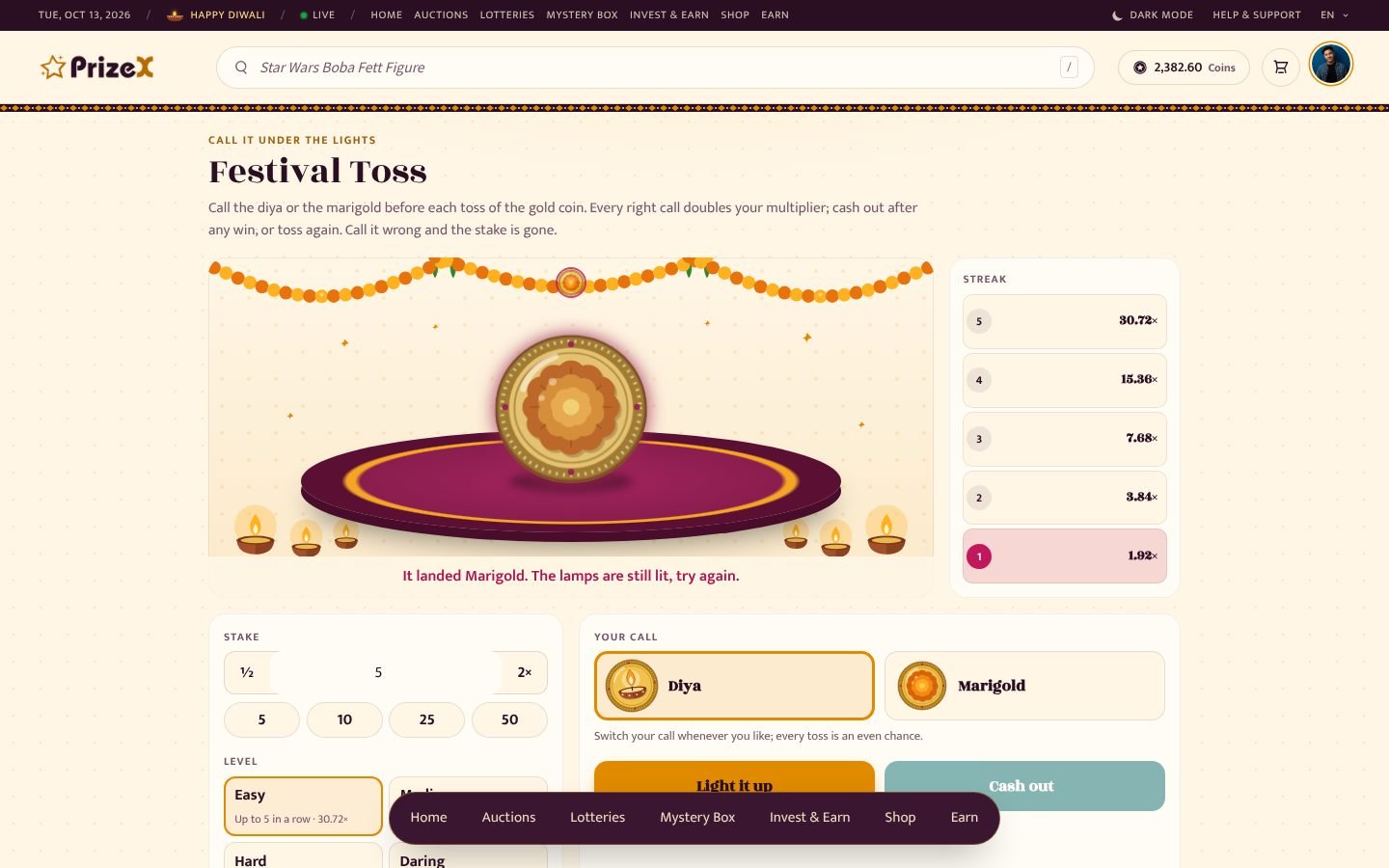Select the Marigold call option

coord(1024,686)
